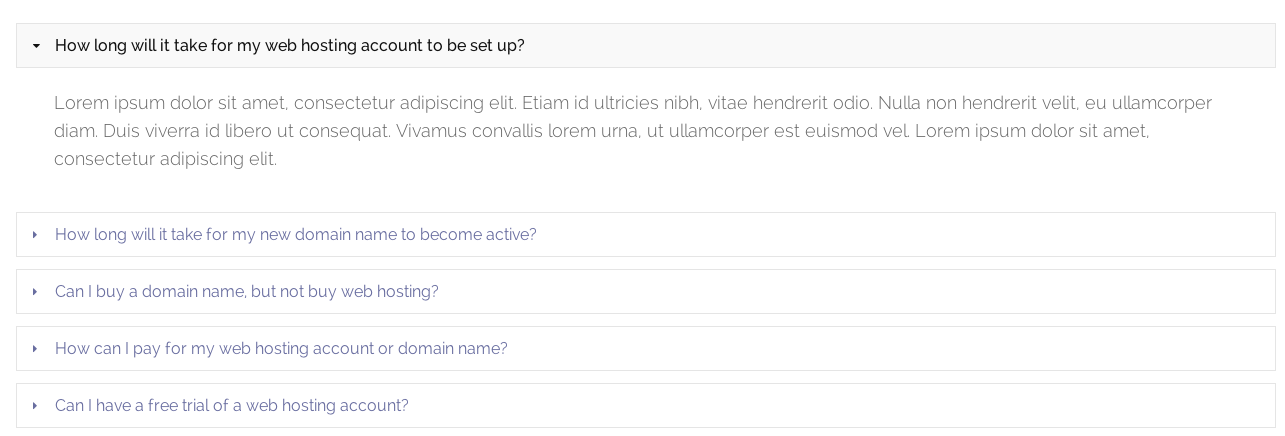Click blank area of new domain name header bar
Image resolution: width=1285 pixels, height=436 pixels.
click(900, 235)
